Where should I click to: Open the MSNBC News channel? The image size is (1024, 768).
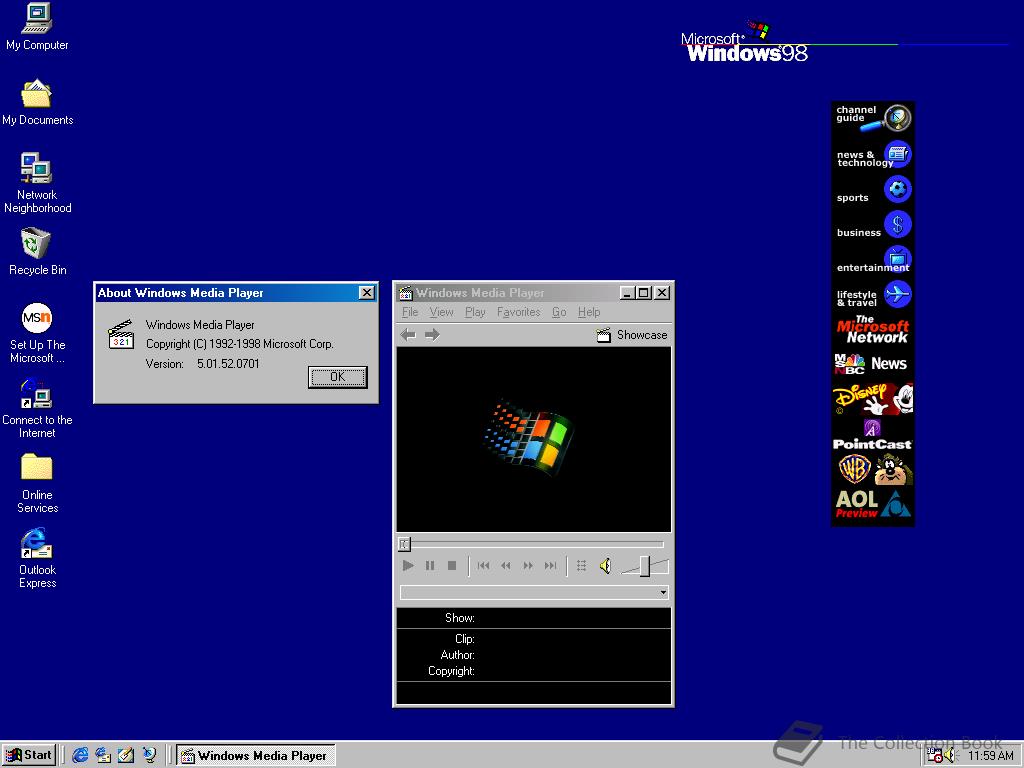pyautogui.click(x=872, y=364)
